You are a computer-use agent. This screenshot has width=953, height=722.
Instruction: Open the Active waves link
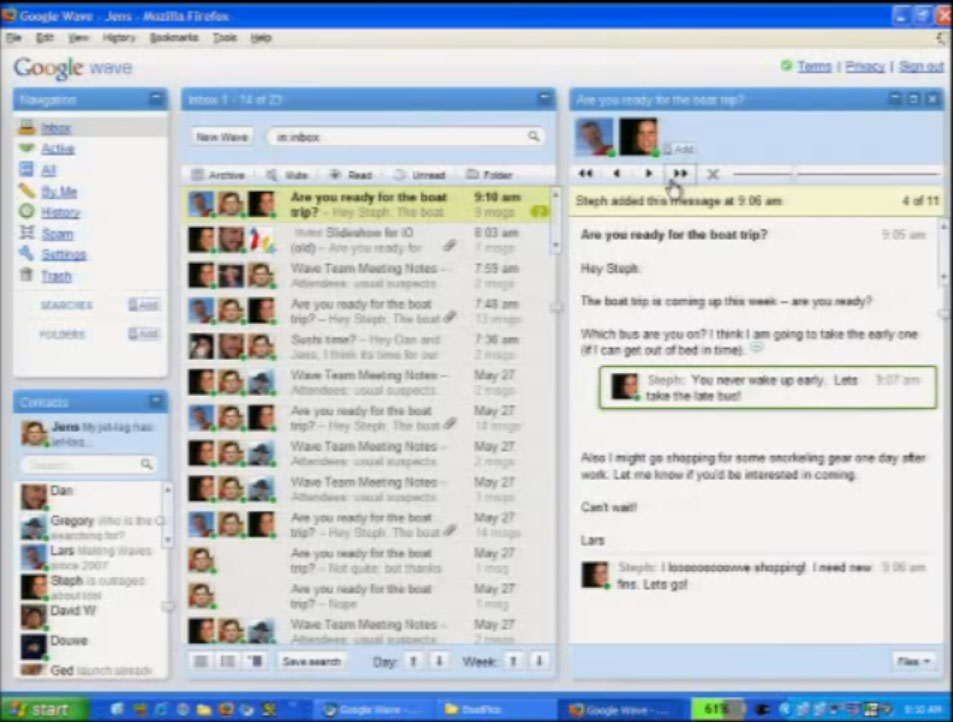point(57,148)
